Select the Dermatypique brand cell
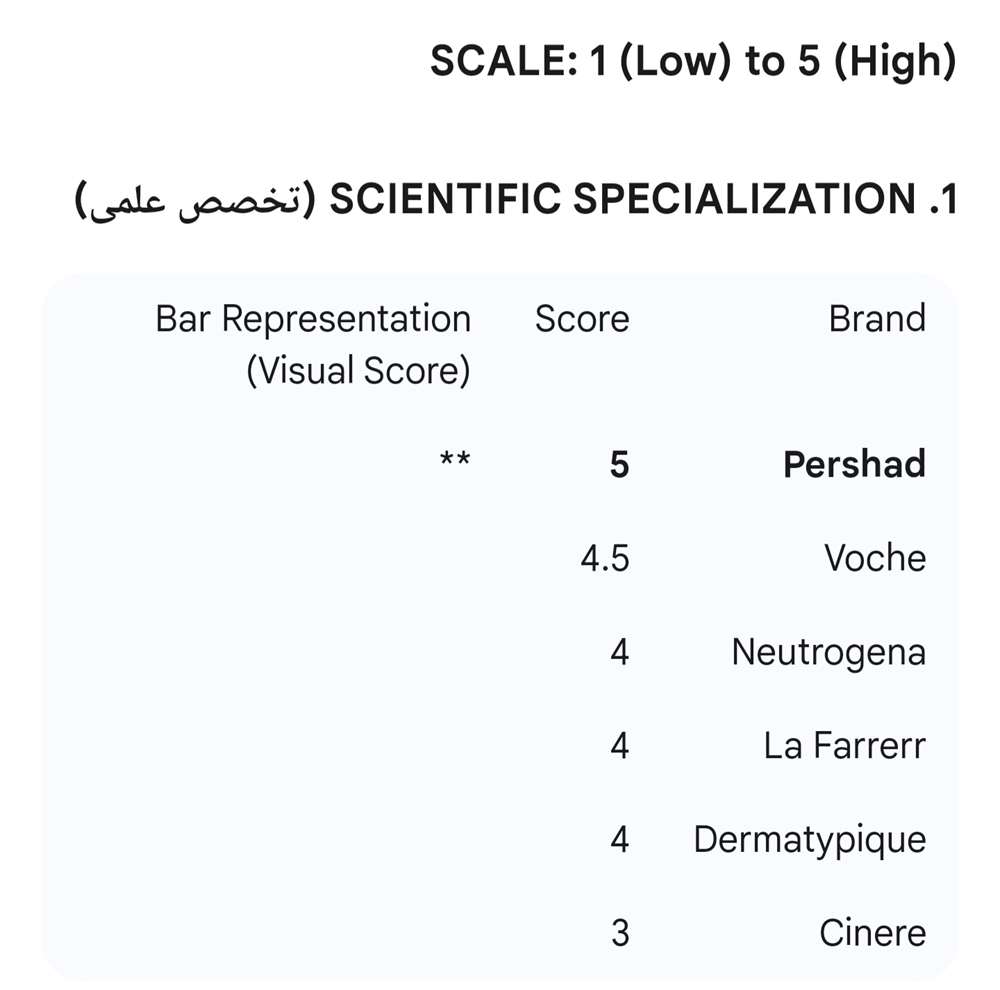 [x=809, y=839]
